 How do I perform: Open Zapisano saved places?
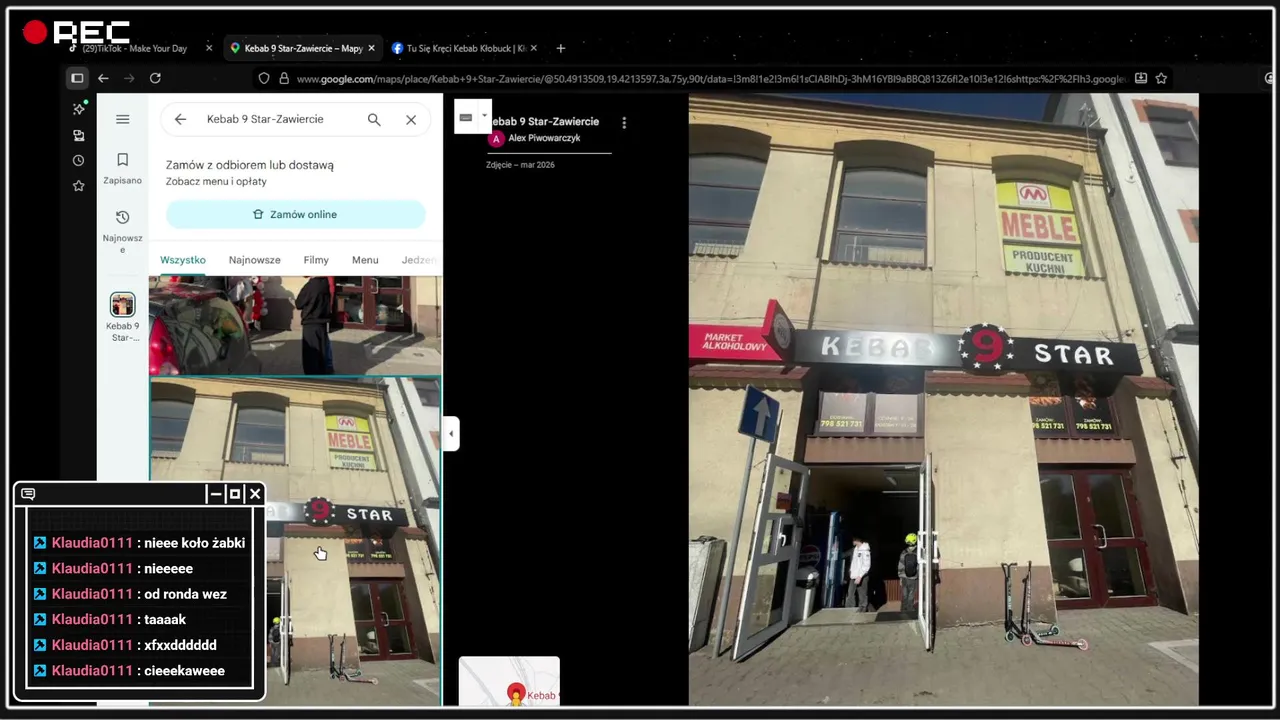pyautogui.click(x=122, y=168)
